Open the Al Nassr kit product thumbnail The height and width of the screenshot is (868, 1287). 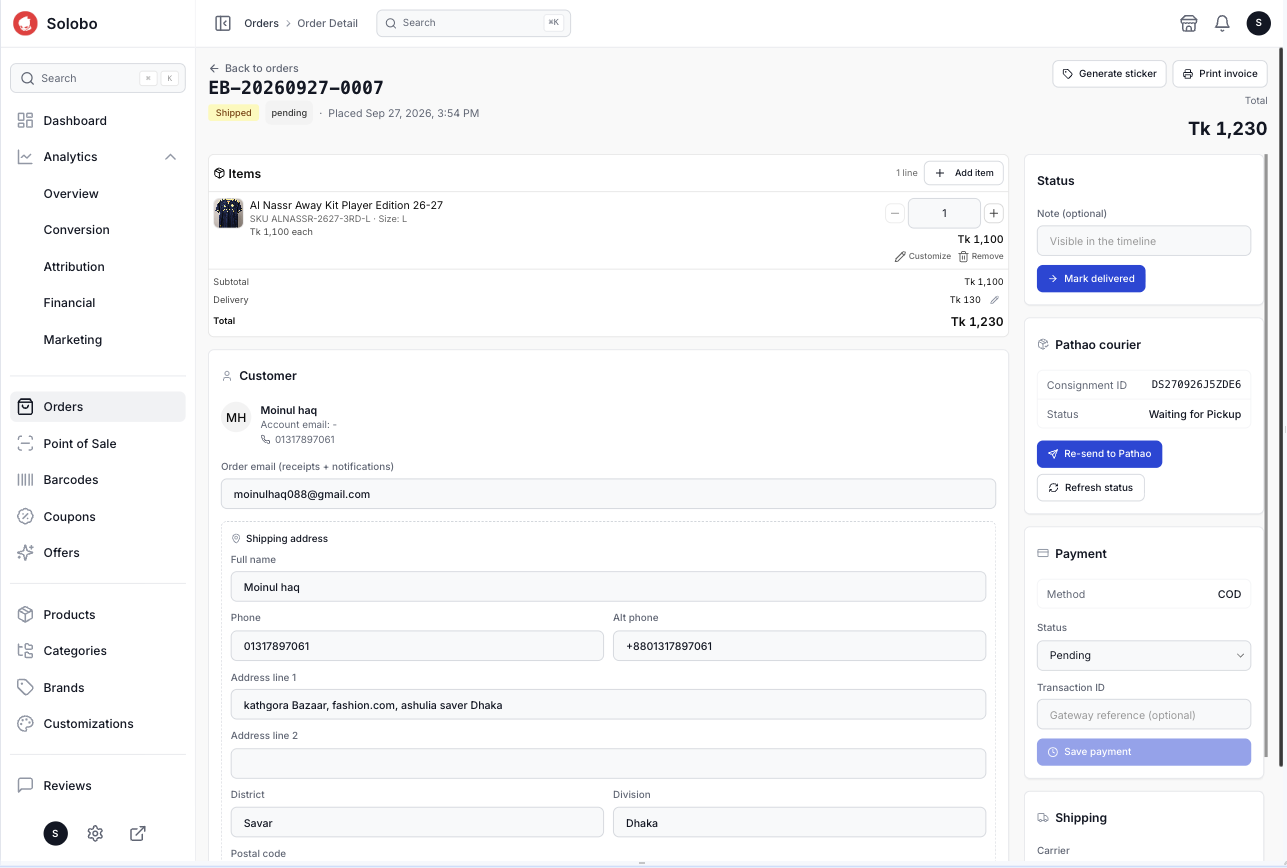(x=229, y=213)
